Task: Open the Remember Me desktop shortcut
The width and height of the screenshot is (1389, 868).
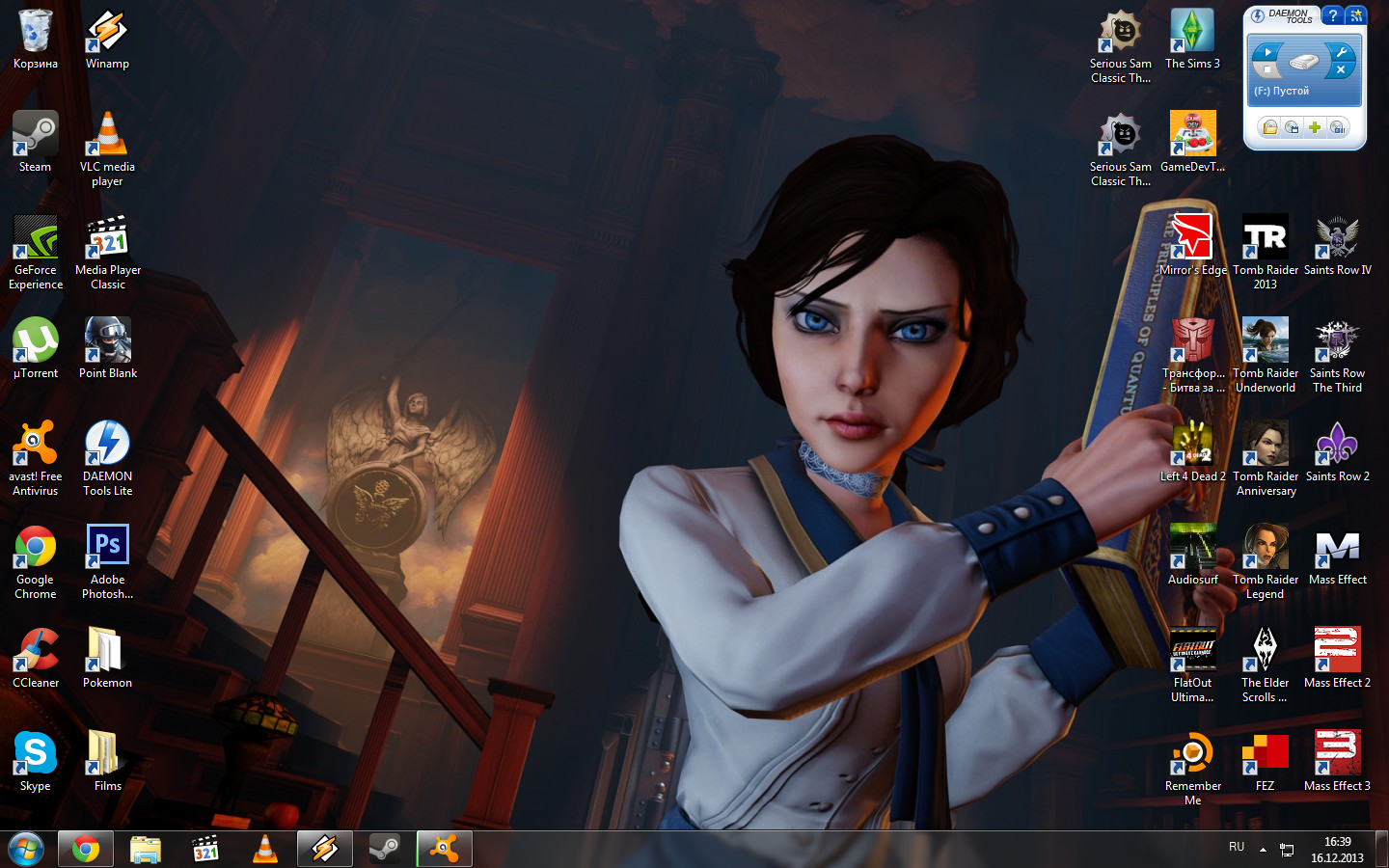Action: coord(1192,769)
